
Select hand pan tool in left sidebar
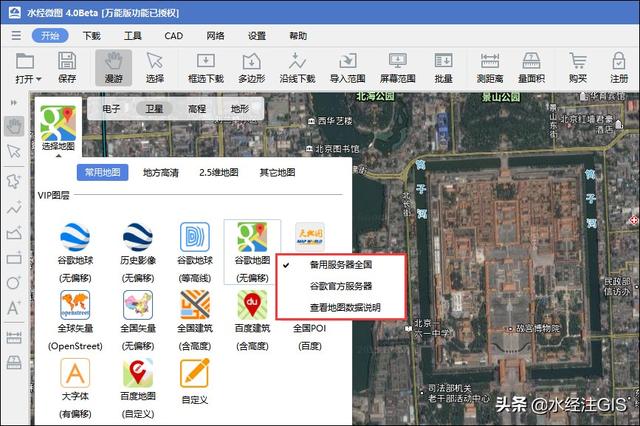pos(14,126)
